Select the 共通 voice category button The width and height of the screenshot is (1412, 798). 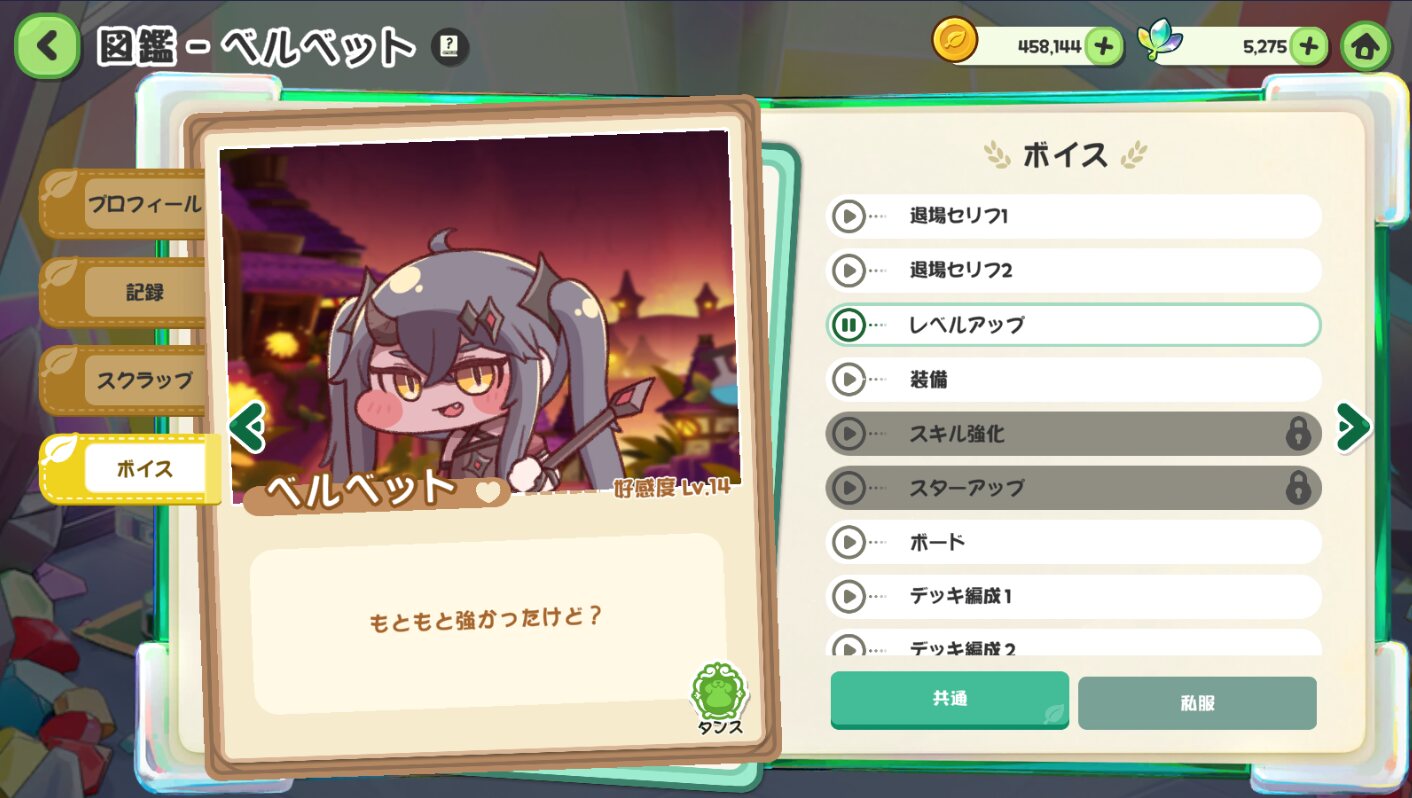pos(950,700)
